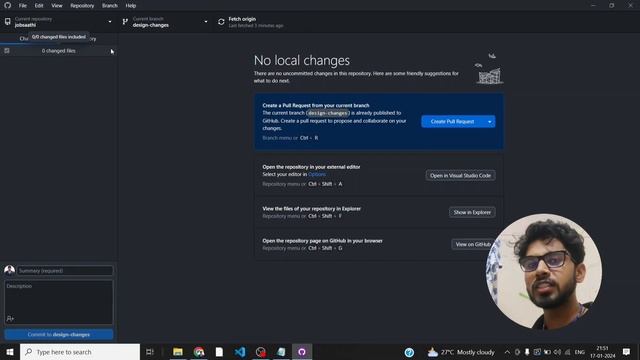The height and width of the screenshot is (360, 640).
Task: Click the repository icon beside Current repository
Action: pos(8,22)
